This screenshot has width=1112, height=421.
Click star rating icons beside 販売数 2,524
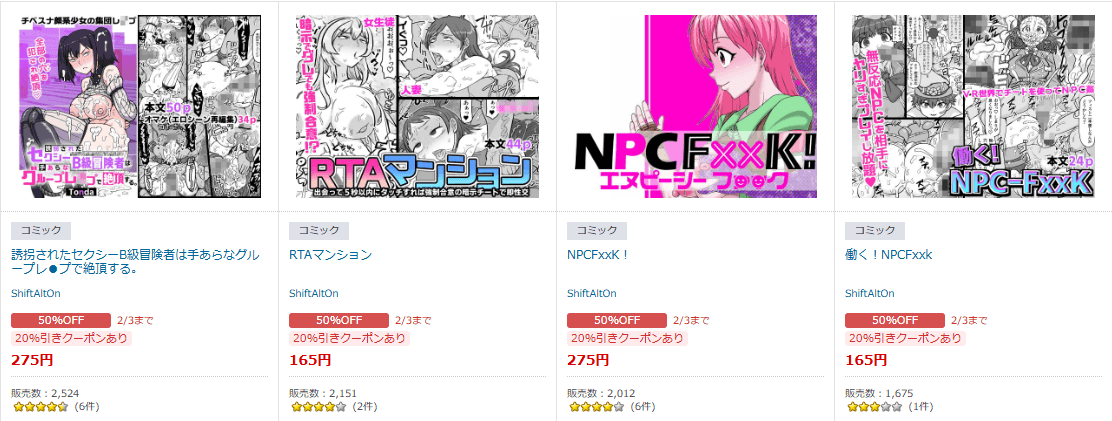40,408
